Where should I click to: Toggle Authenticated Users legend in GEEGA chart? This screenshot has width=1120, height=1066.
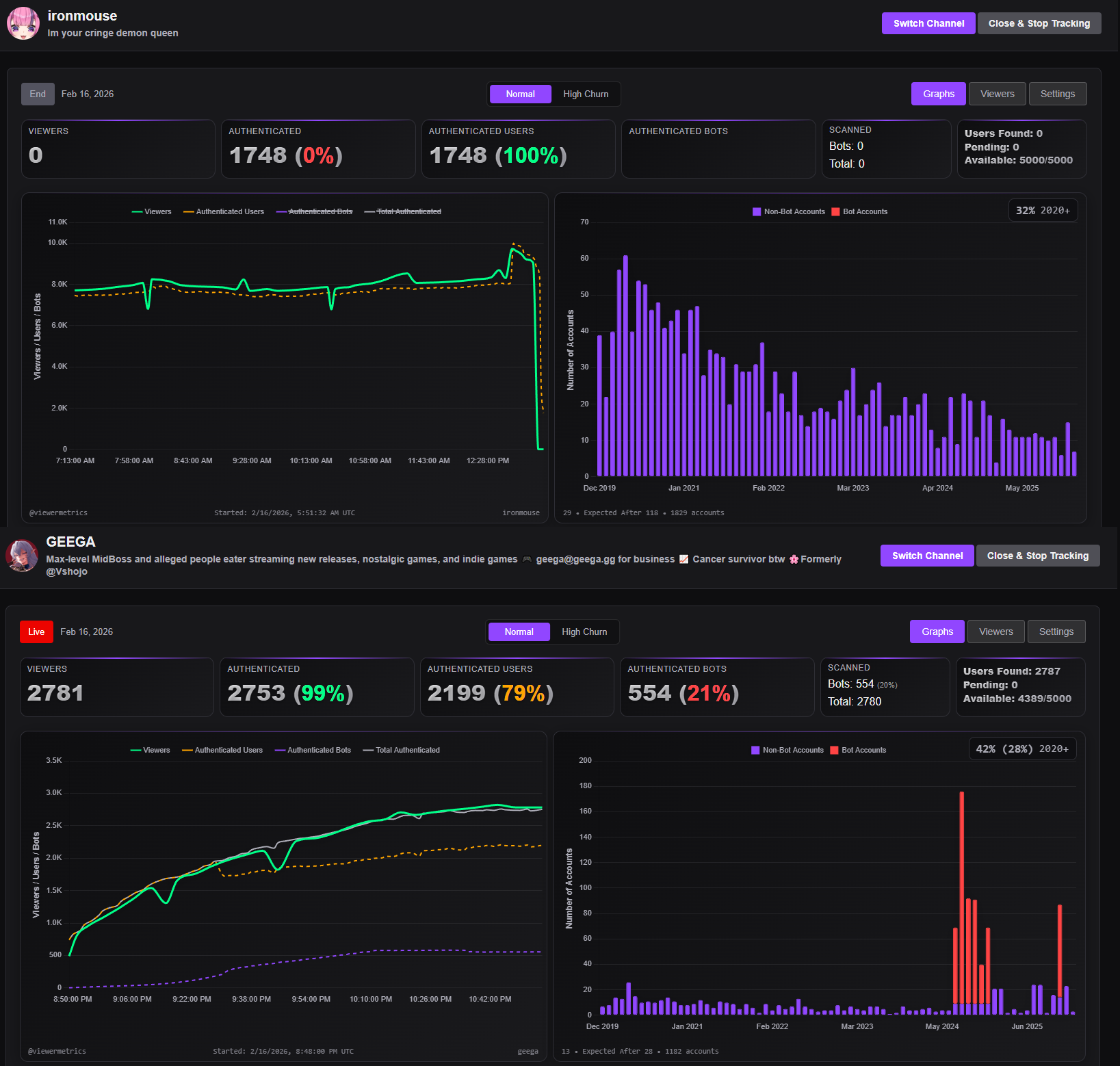(x=222, y=750)
